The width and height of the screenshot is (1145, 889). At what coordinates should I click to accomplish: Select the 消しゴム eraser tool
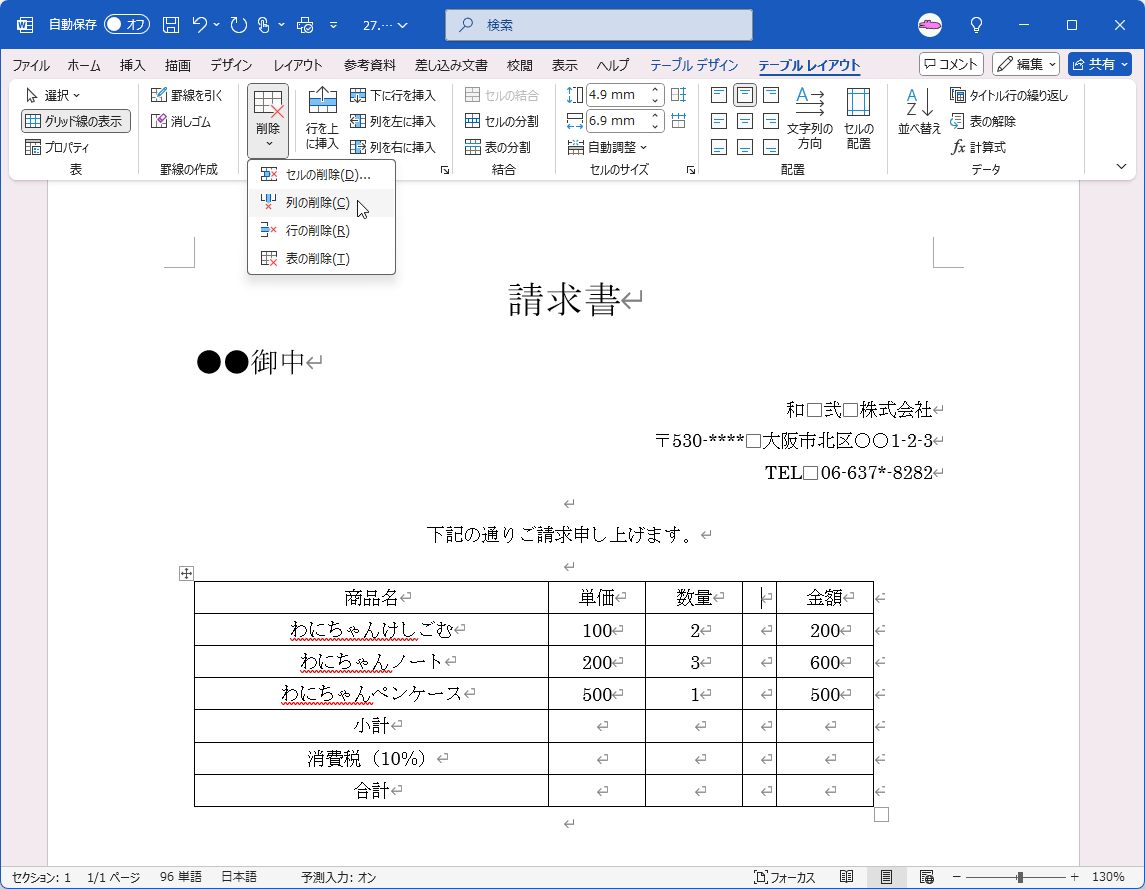(x=181, y=121)
